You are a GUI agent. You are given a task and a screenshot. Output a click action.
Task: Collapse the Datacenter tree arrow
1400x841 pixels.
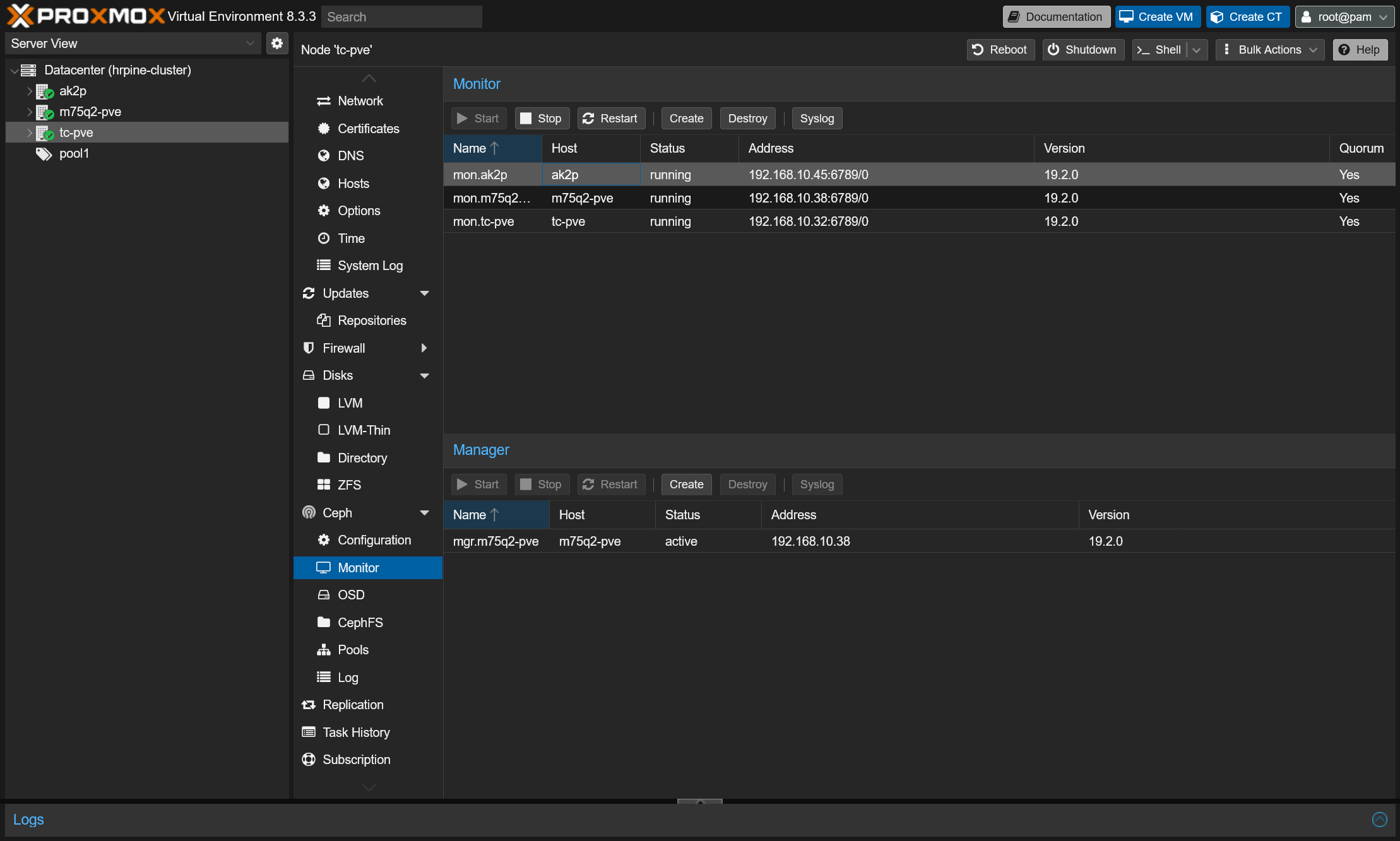(14, 71)
